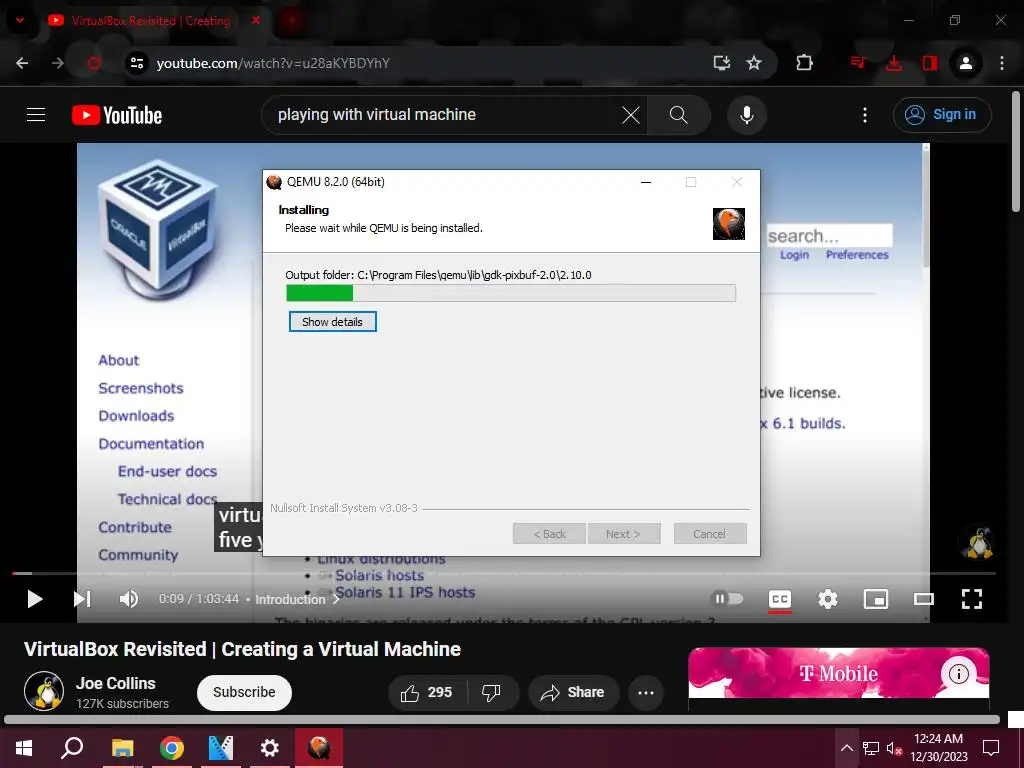
Task: Open more actions ellipsis under video
Action: [x=646, y=692]
